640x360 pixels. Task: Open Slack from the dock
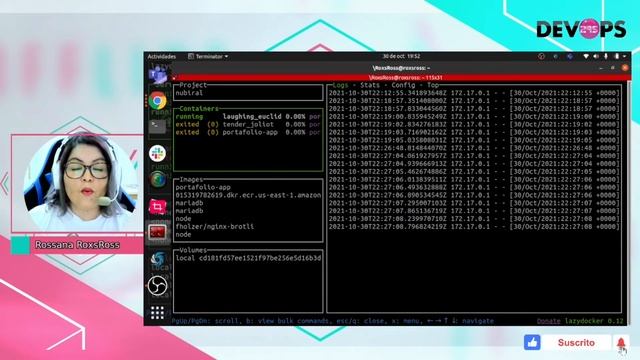pyautogui.click(x=158, y=153)
